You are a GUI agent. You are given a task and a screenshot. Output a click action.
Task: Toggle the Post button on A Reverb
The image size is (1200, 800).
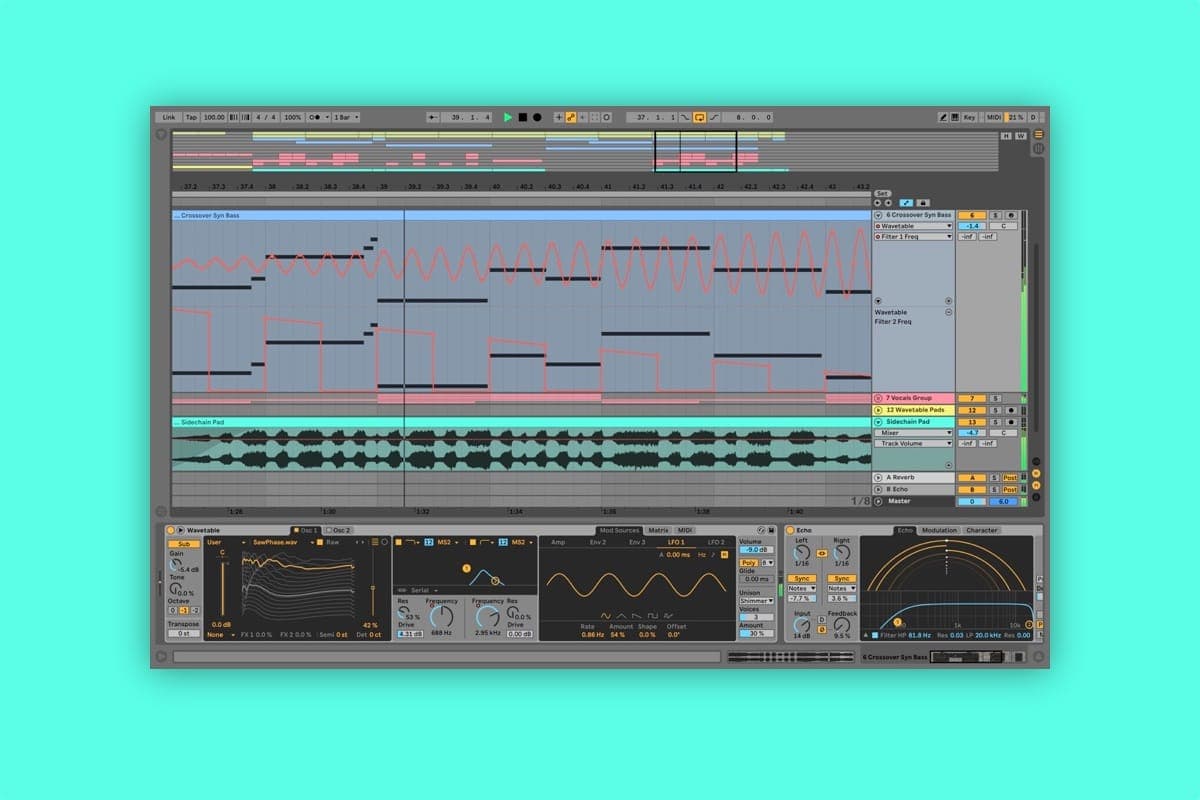[x=1010, y=478]
